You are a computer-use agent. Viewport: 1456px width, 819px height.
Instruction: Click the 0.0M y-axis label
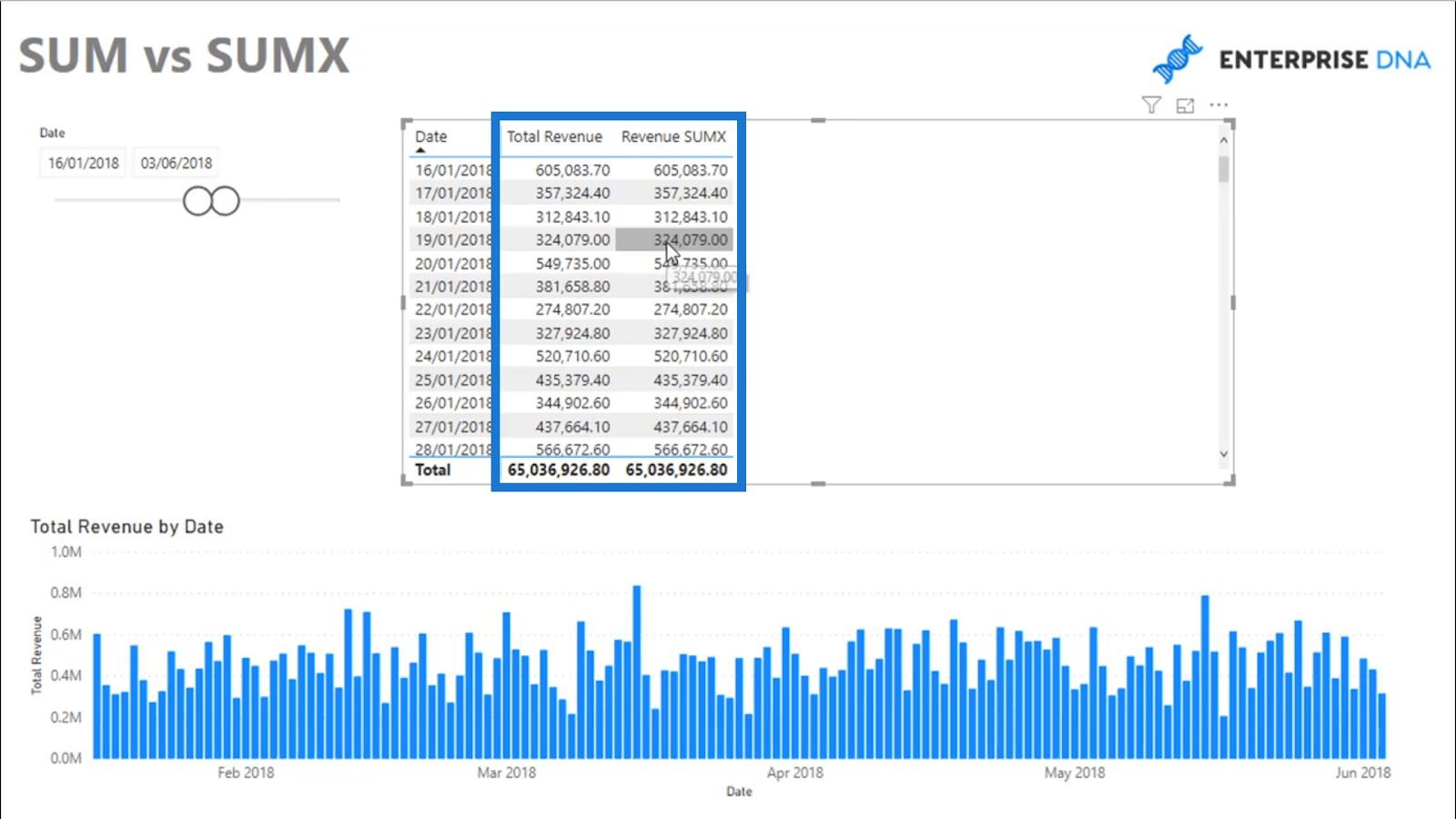pyautogui.click(x=66, y=758)
